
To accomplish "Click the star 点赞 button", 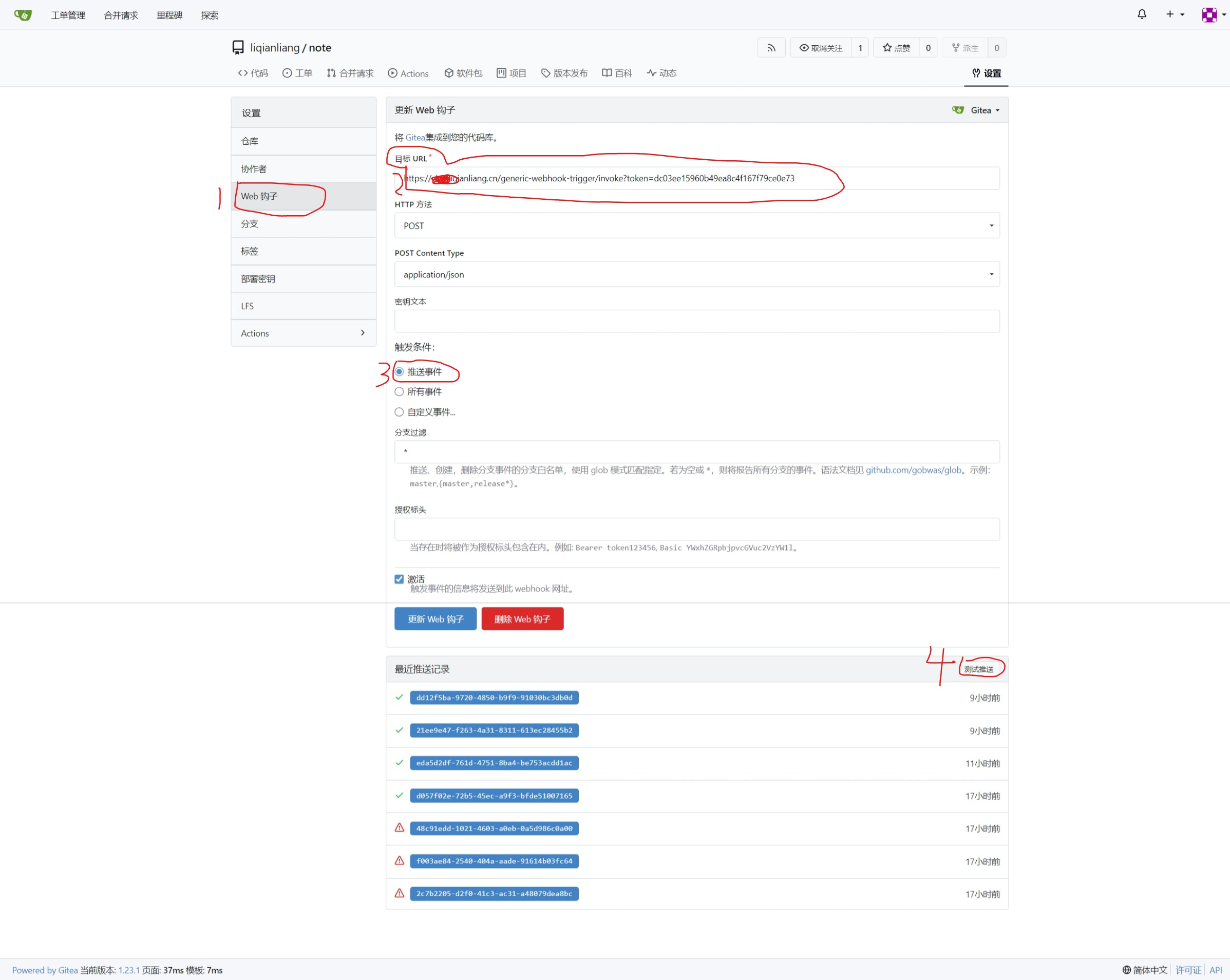I will pyautogui.click(x=896, y=48).
